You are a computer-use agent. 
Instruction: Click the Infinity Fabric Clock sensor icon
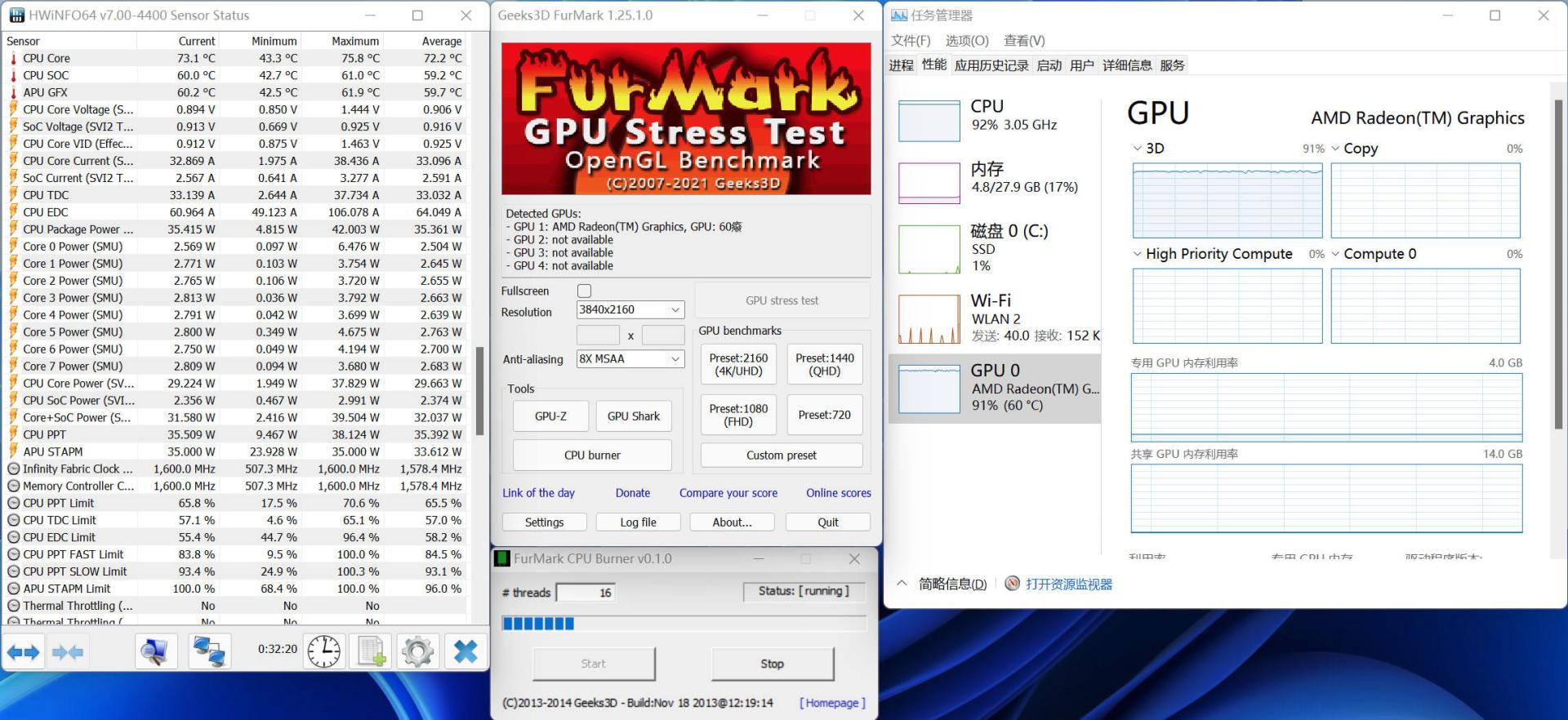point(14,469)
